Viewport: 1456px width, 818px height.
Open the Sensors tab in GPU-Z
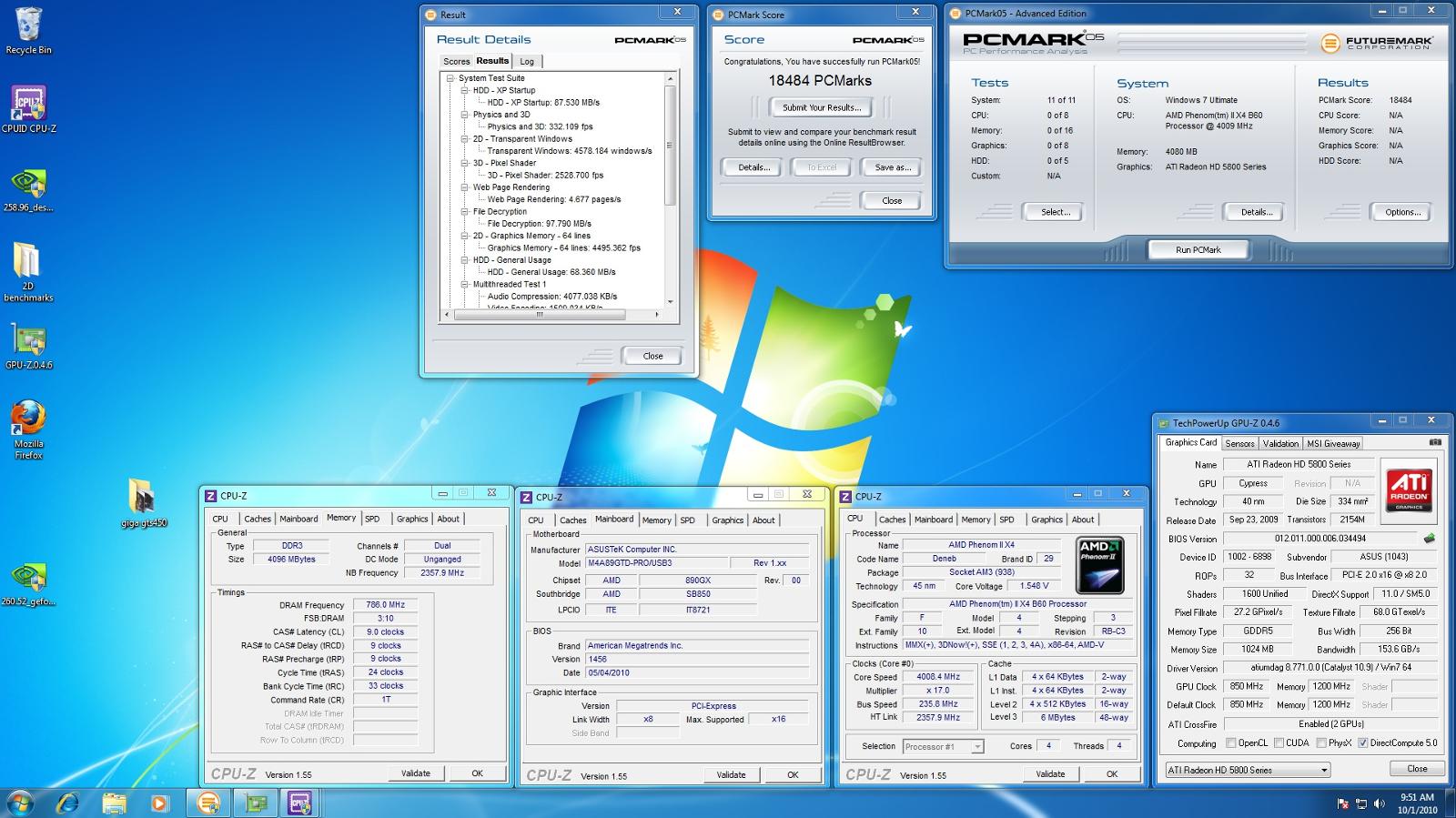(x=1239, y=443)
